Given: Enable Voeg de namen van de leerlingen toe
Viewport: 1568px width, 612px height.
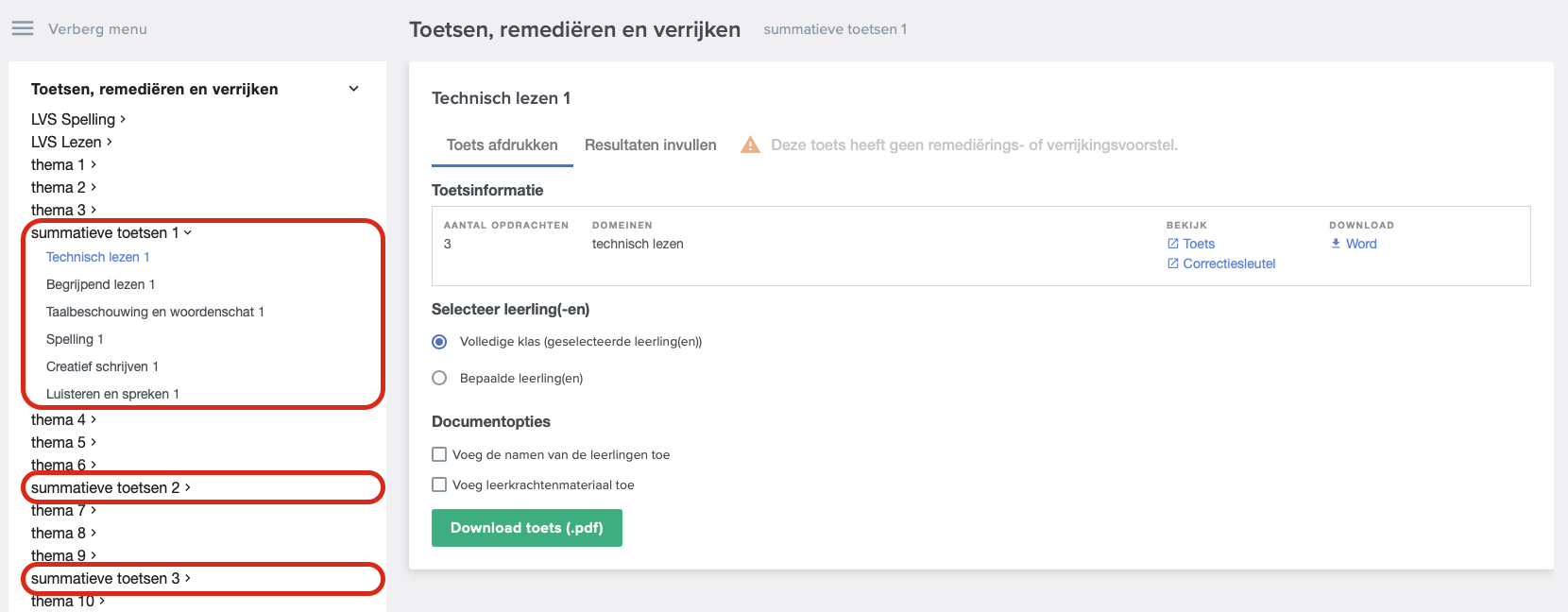Looking at the screenshot, I should click(439, 454).
